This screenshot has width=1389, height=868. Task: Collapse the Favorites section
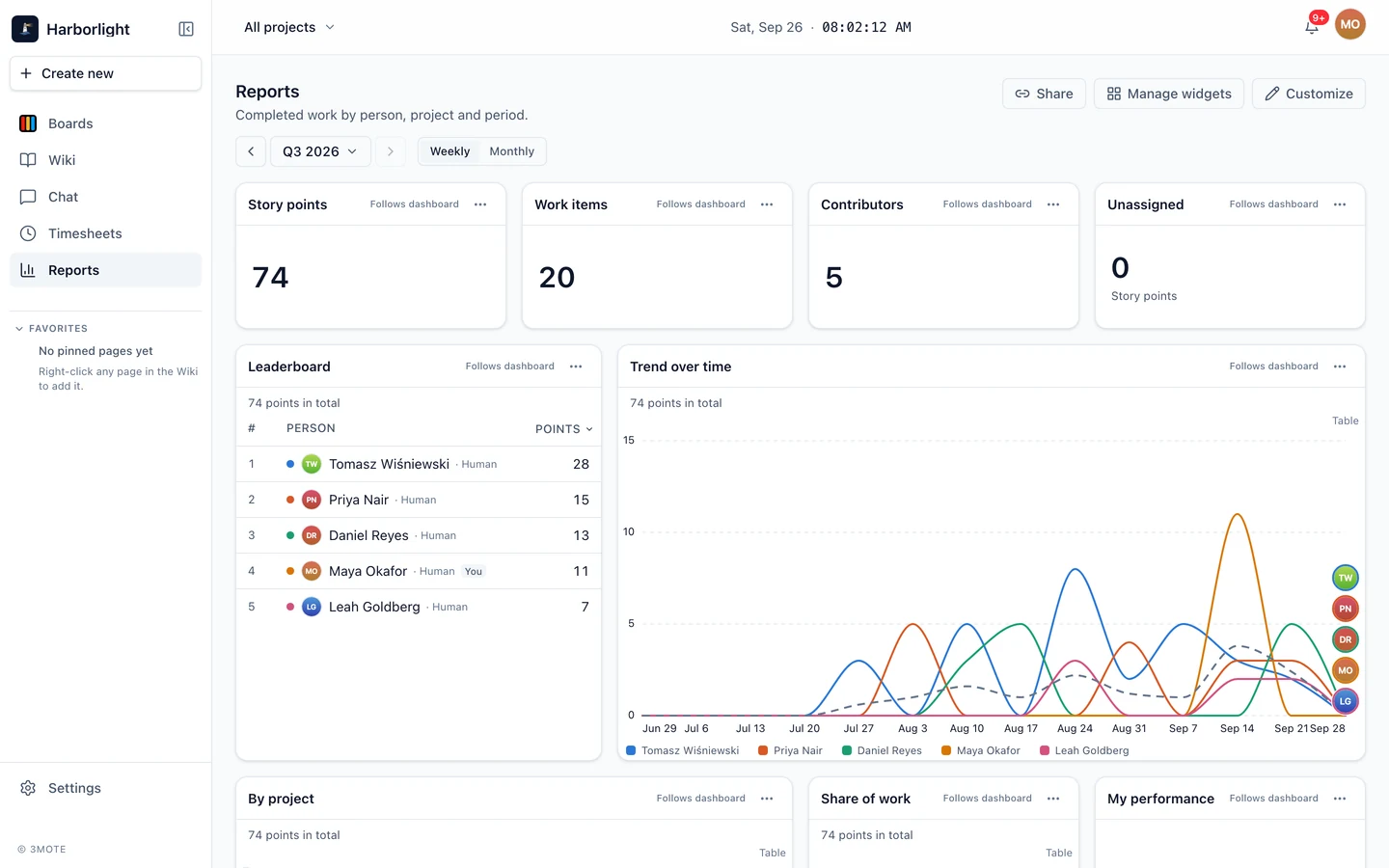point(51,329)
